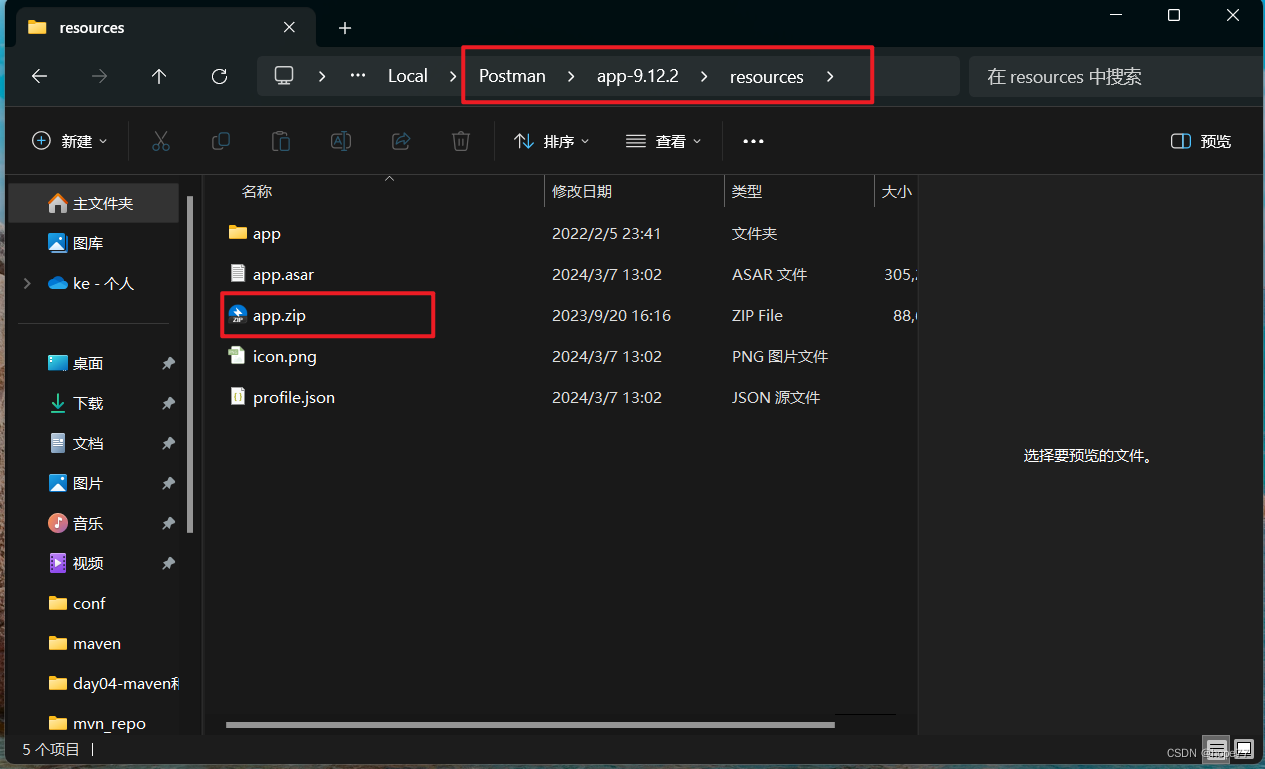
Task: Click the Paste clipboard icon
Action: (281, 141)
